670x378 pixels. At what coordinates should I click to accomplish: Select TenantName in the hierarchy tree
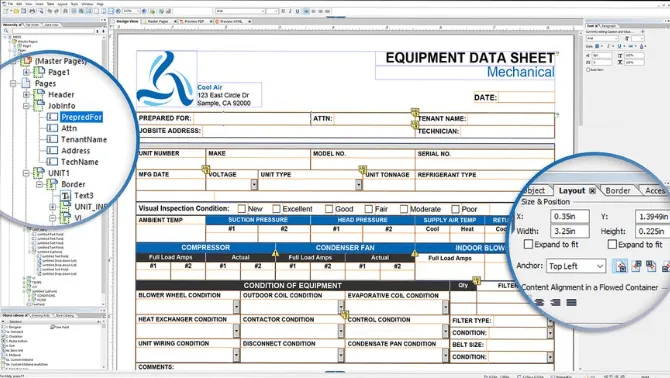pos(84,139)
